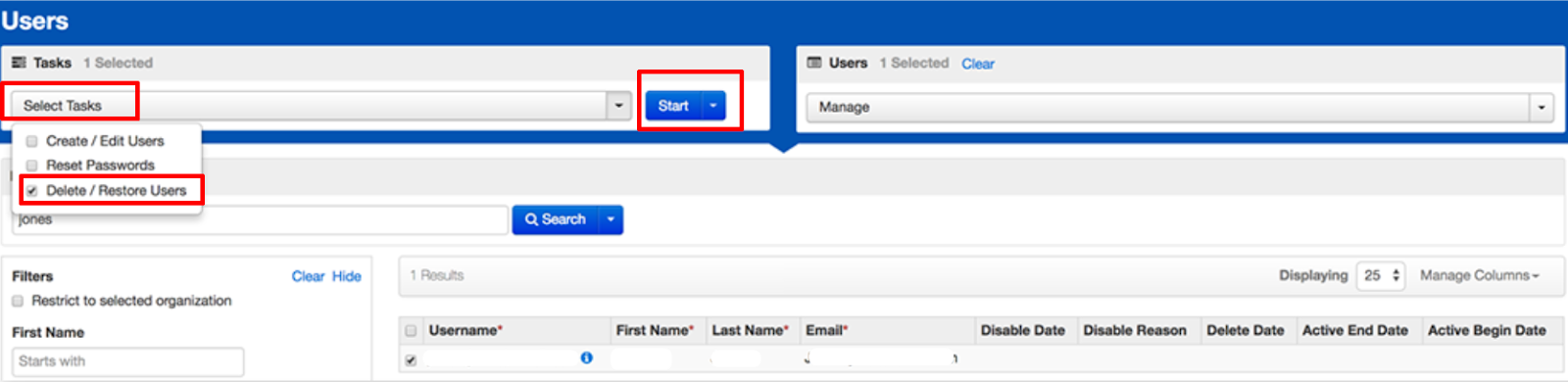Click the Tasks panel list icon
Screen dimensions: 1568x382
click(19, 63)
